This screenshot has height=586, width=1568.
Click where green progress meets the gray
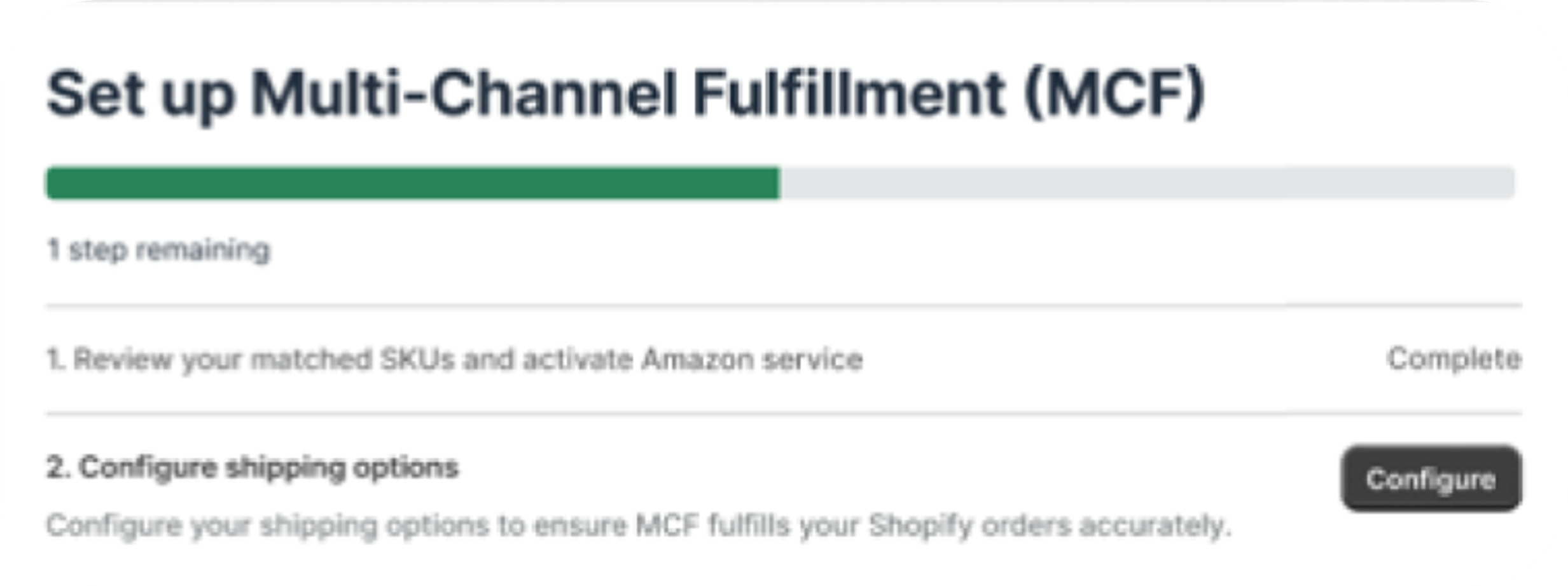click(780, 183)
